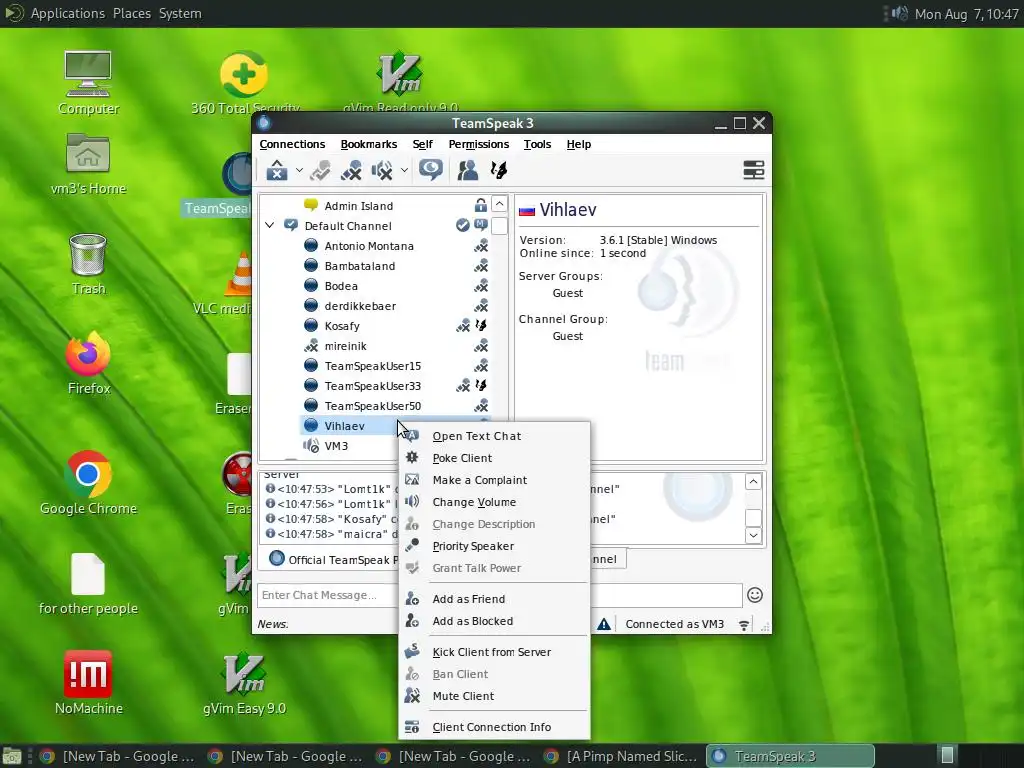Click the Subscribe to channels eye icon
The height and width of the screenshot is (768, 1024).
pos(431,170)
